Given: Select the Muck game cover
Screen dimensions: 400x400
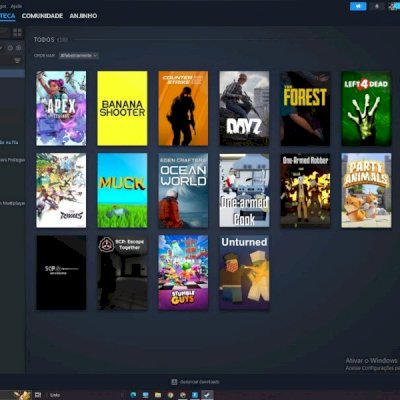Looking at the screenshot, I should [122, 190].
